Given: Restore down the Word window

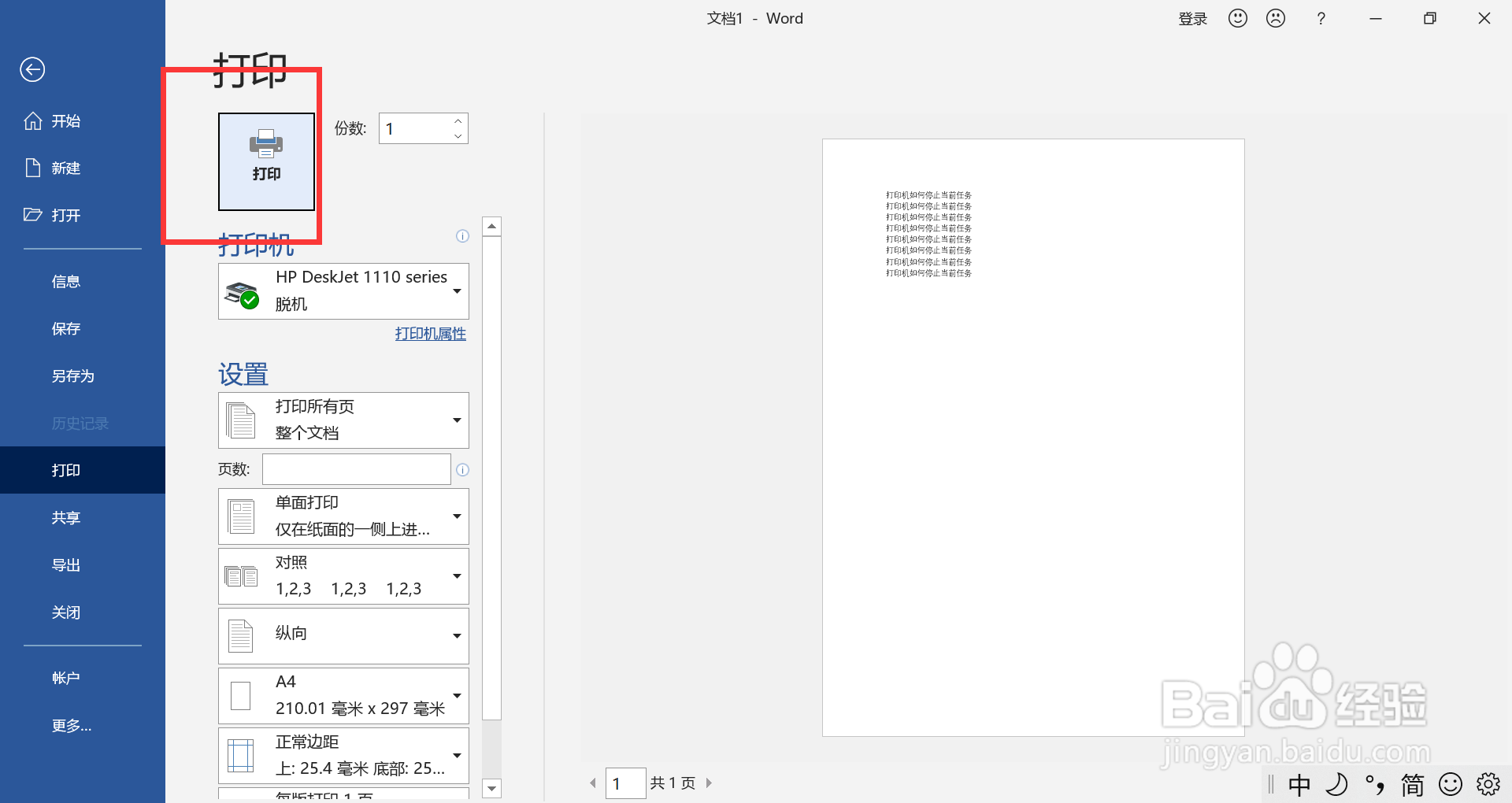Looking at the screenshot, I should coord(1430,19).
